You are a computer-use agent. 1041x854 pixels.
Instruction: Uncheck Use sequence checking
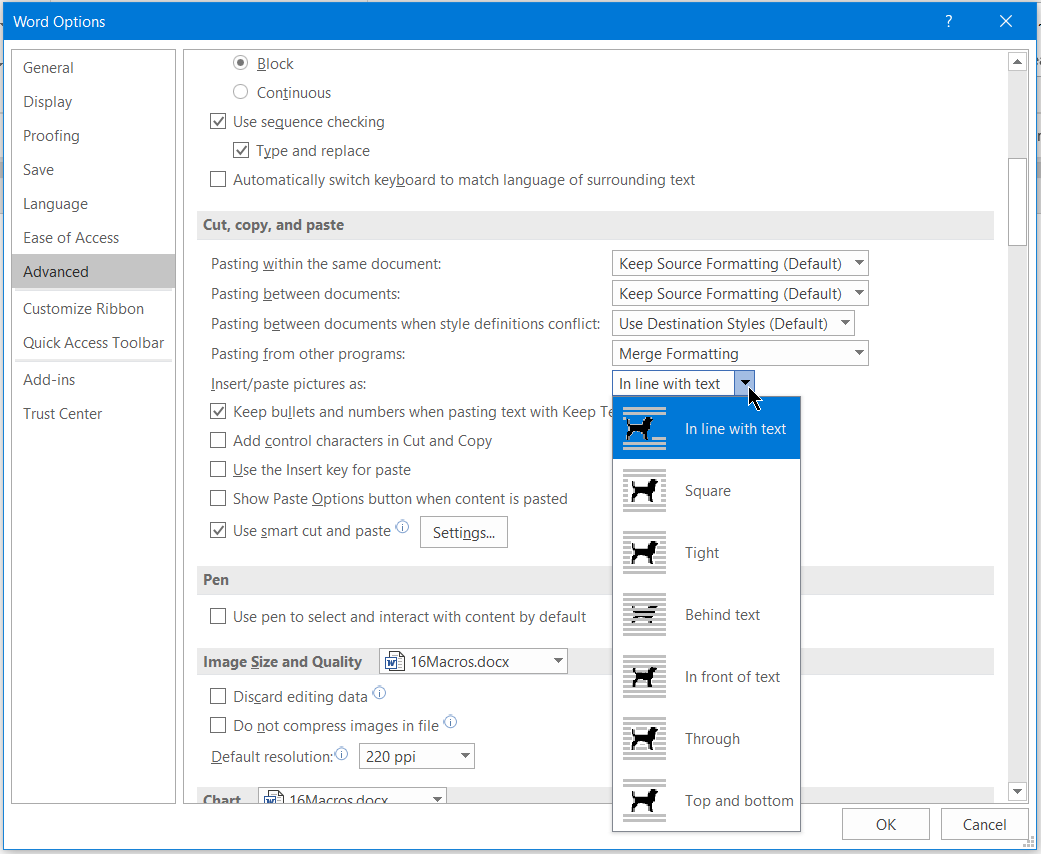pyautogui.click(x=218, y=122)
